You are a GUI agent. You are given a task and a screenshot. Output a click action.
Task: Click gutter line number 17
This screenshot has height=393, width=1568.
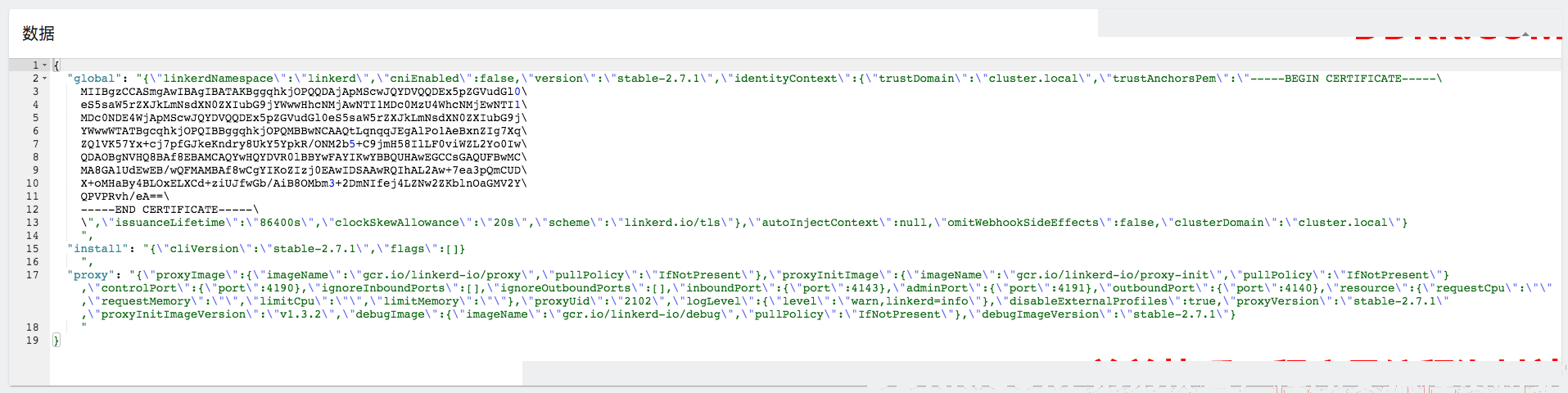click(x=33, y=275)
